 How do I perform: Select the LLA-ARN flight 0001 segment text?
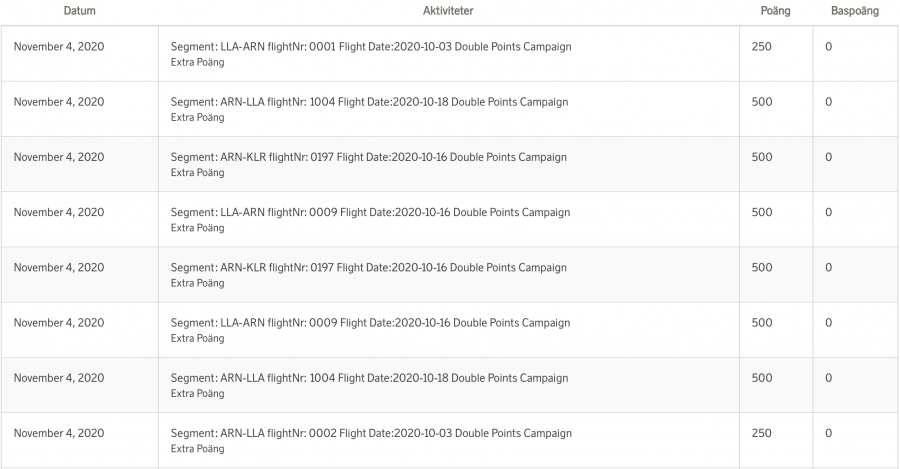point(371,47)
